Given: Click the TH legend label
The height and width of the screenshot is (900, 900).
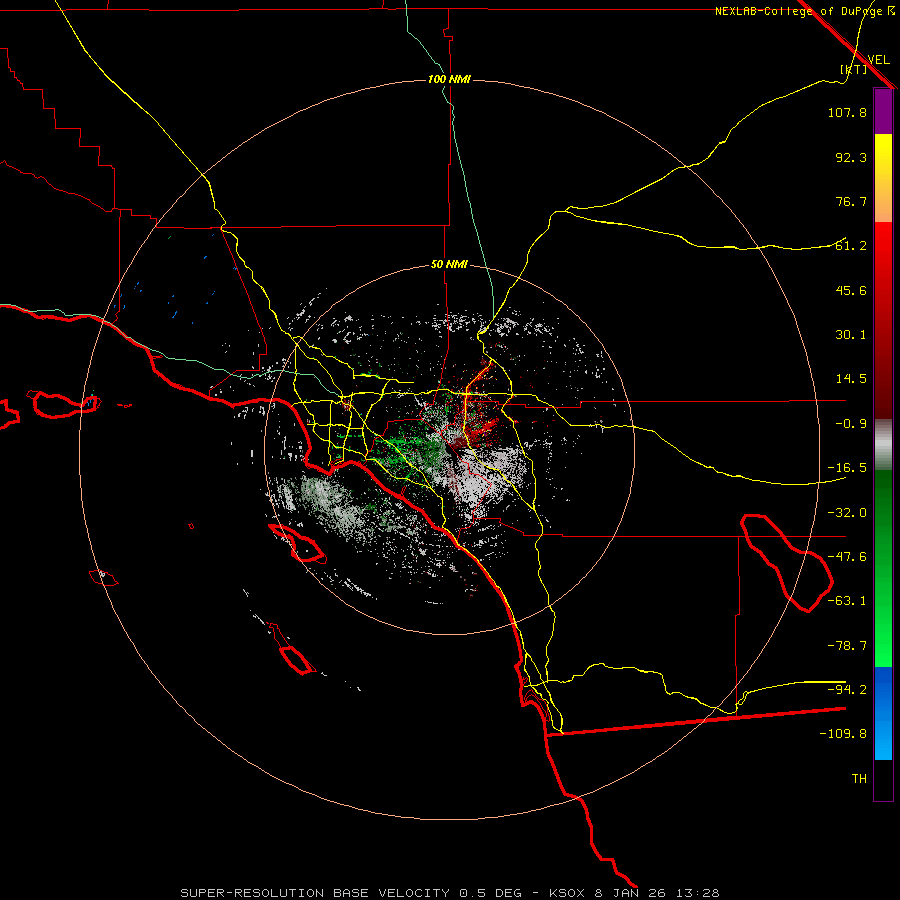Looking at the screenshot, I should (859, 779).
